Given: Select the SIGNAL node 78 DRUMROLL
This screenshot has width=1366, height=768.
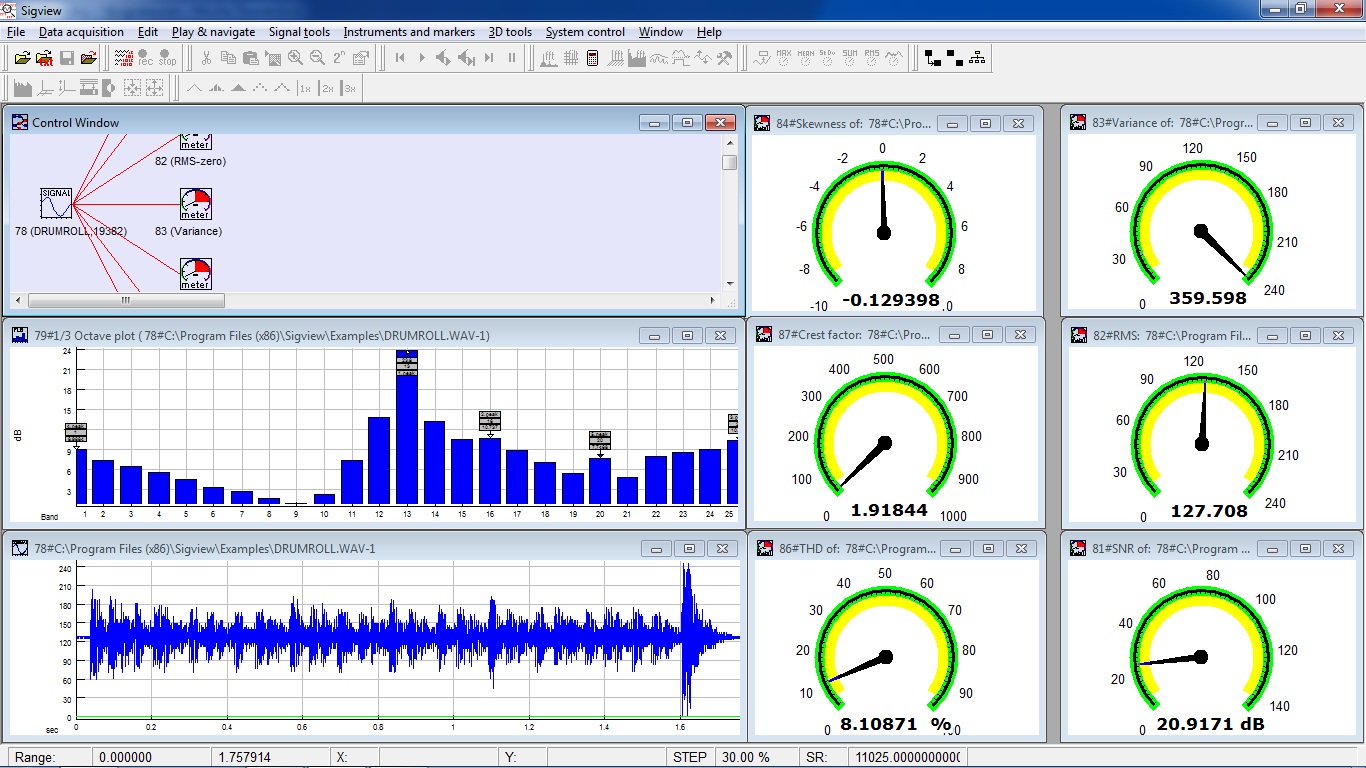Looking at the screenshot, I should tap(55, 202).
